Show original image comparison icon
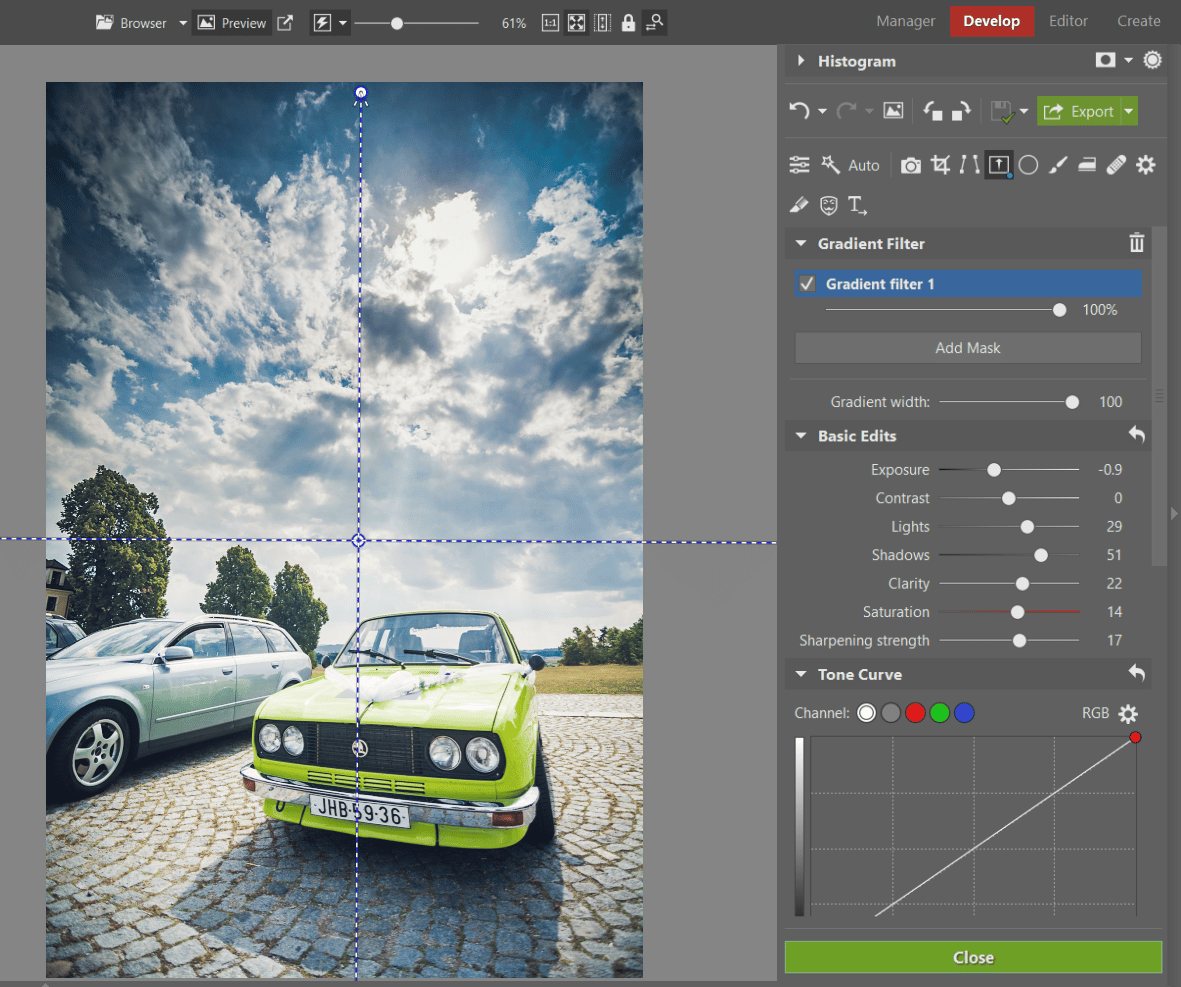 (893, 111)
